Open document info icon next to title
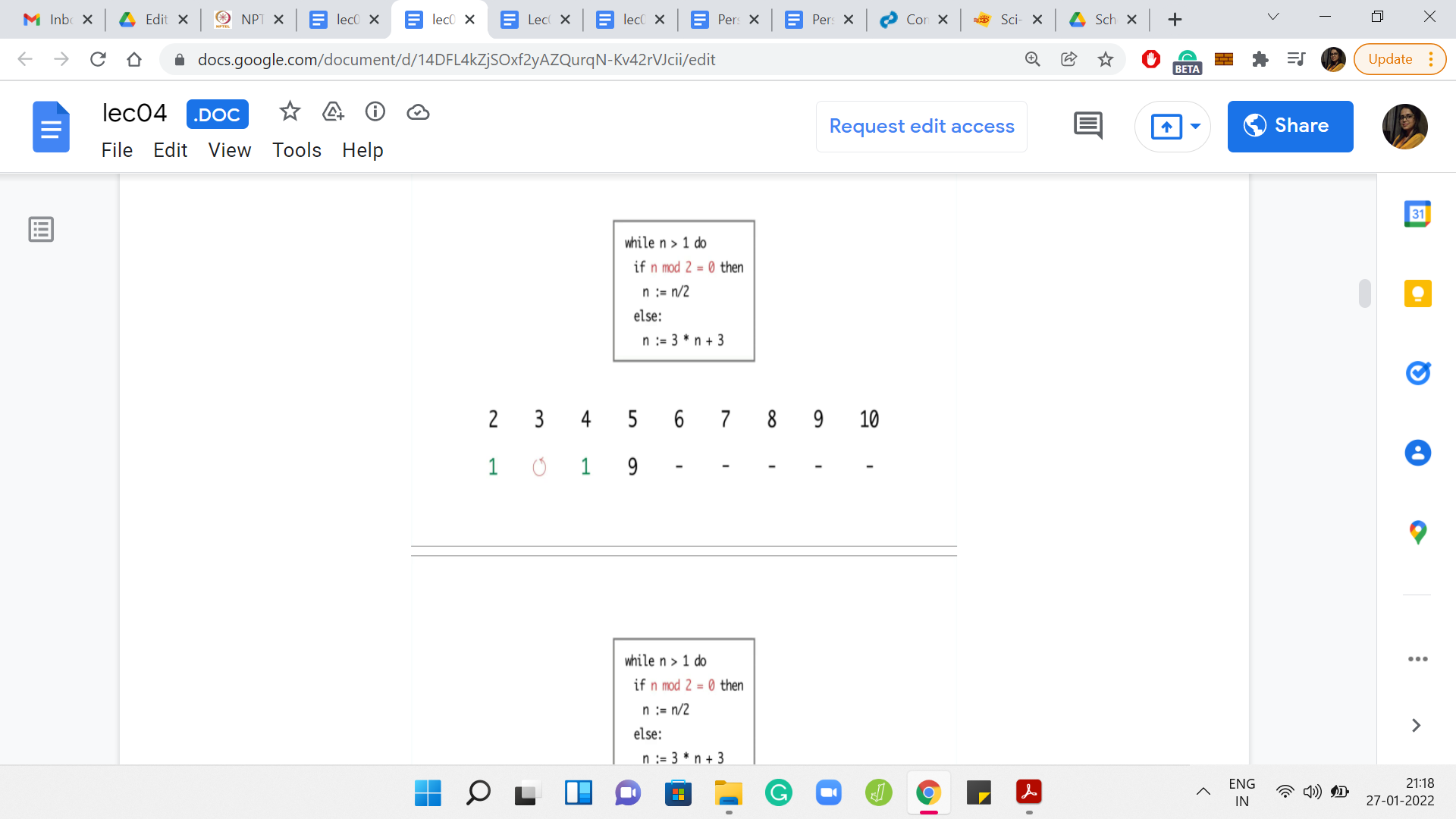Viewport: 1456px width, 819px height. click(375, 112)
